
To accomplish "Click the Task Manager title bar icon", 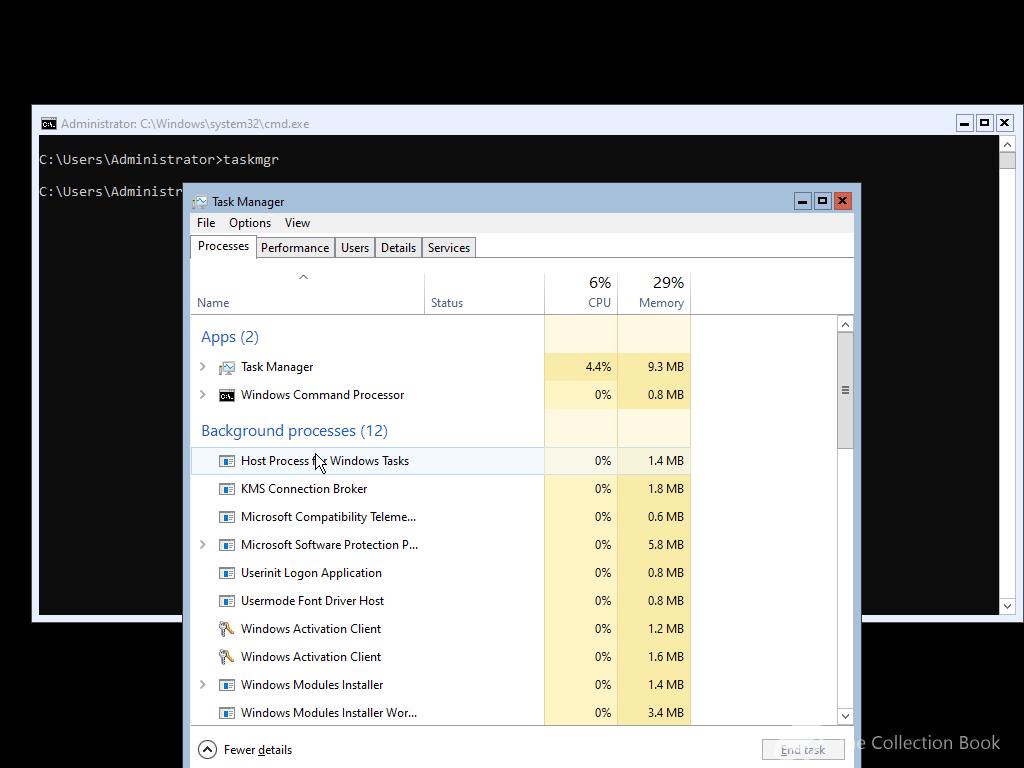I will [x=200, y=202].
